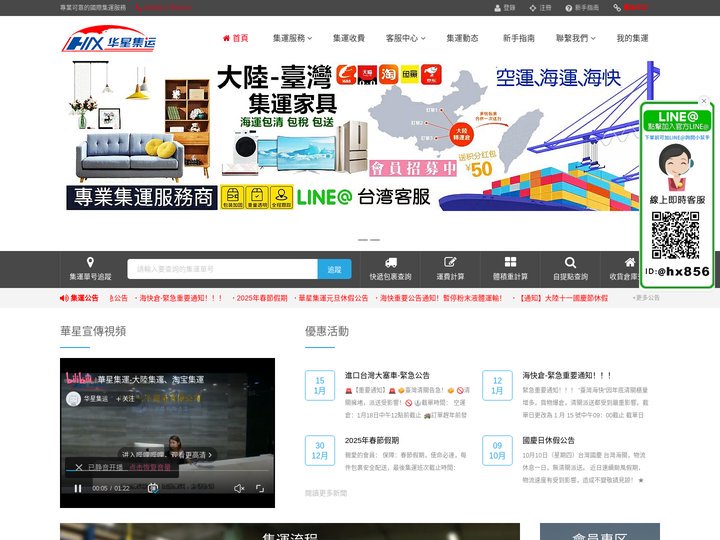This screenshot has width=720, height=540.
Task: Open 海快重要公告通知 announcement in ticker
Action: pos(440,298)
